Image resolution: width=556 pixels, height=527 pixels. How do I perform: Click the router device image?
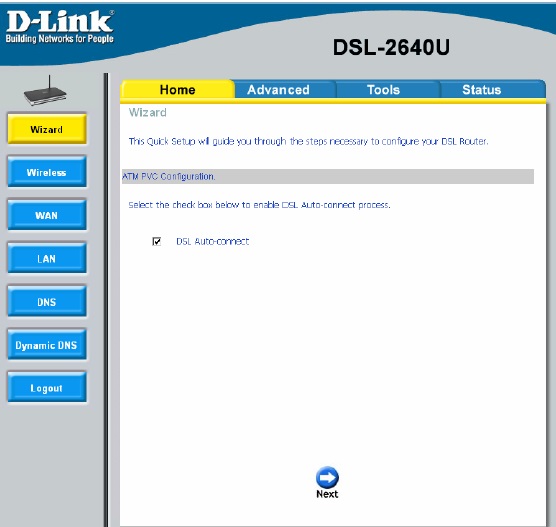coord(45,91)
